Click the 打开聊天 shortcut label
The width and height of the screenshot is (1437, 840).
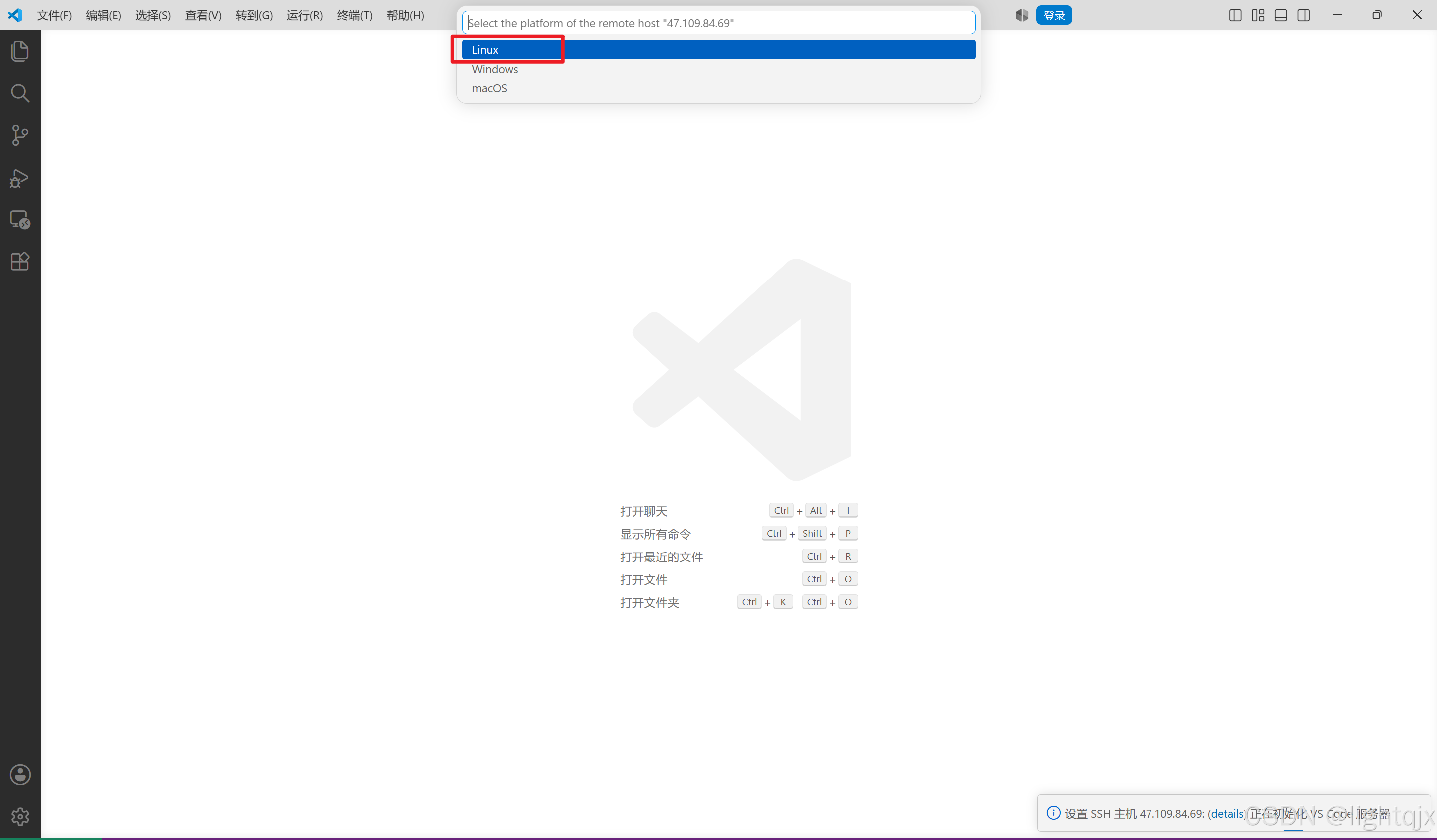(644, 511)
